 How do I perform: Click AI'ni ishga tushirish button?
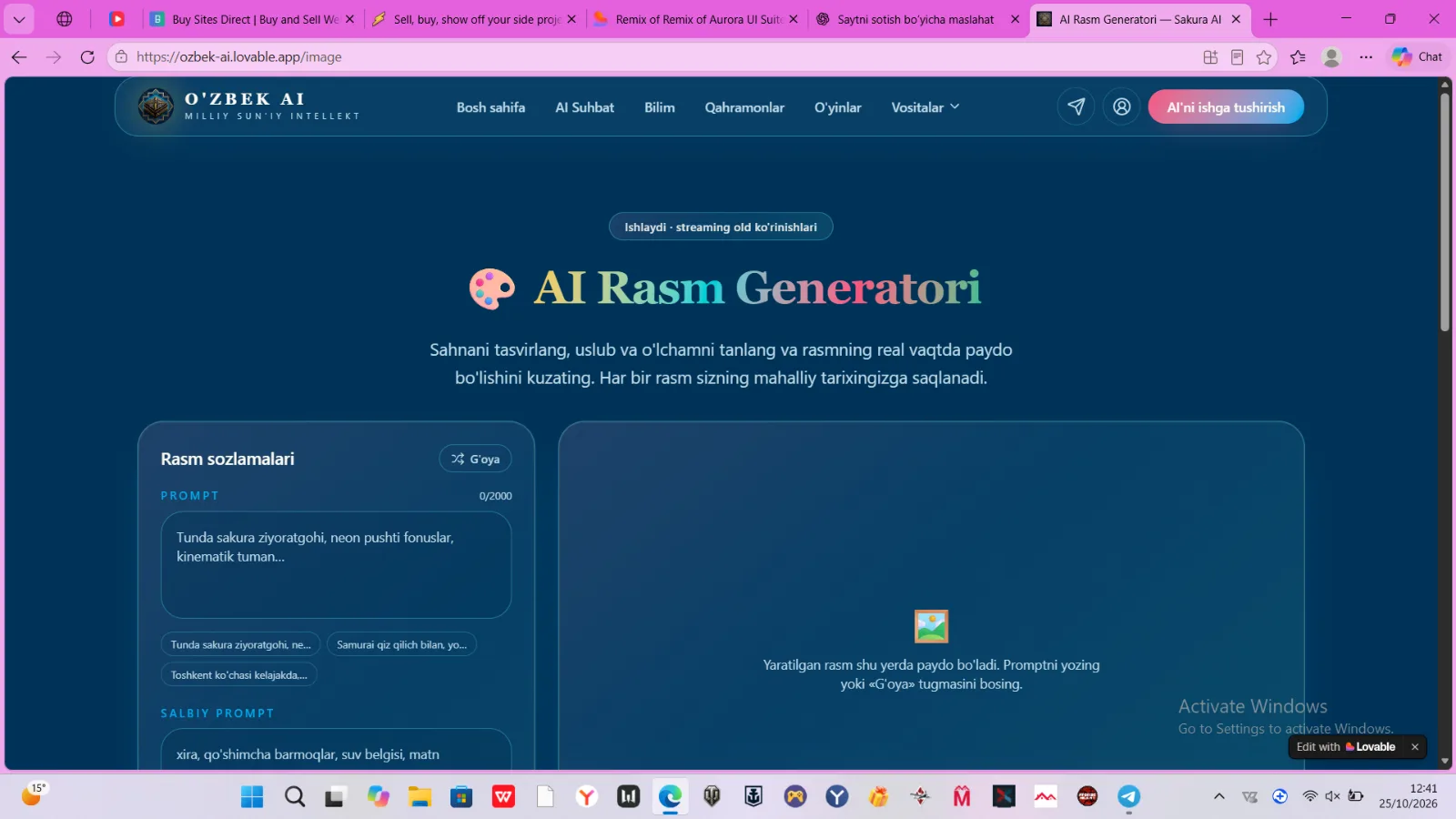(1226, 107)
